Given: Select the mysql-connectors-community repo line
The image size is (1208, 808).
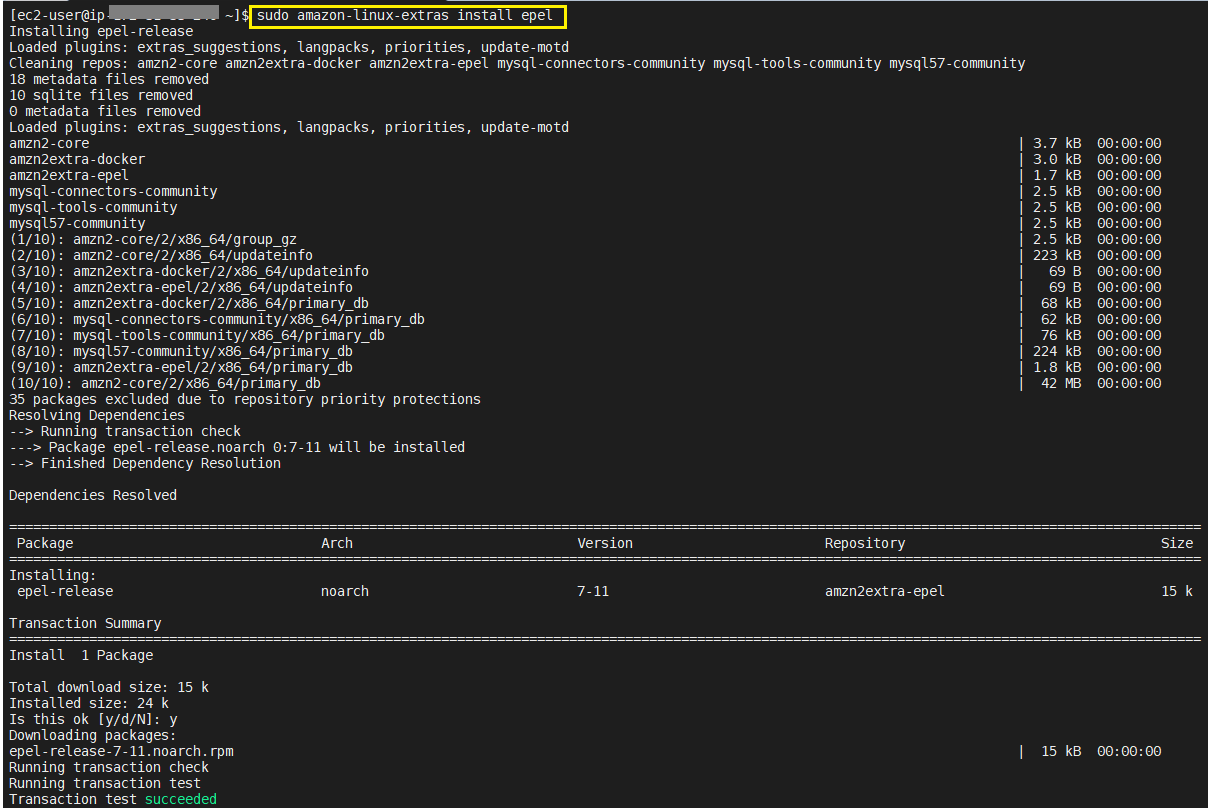Looking at the screenshot, I should pos(110,190).
